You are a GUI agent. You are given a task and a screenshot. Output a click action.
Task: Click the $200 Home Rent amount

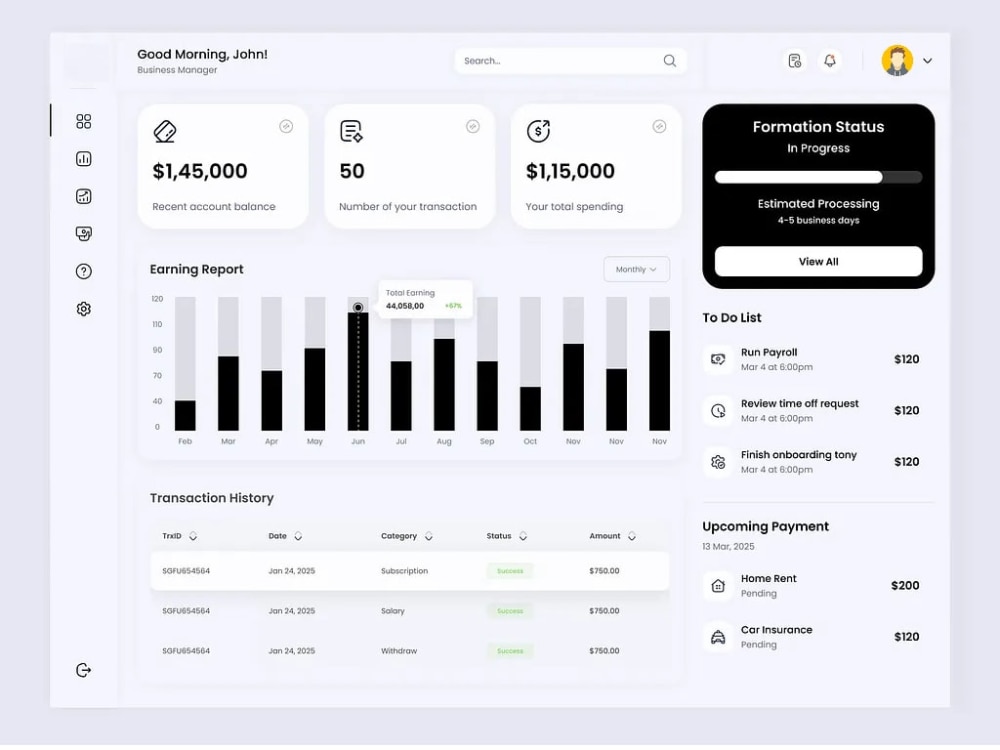click(905, 585)
